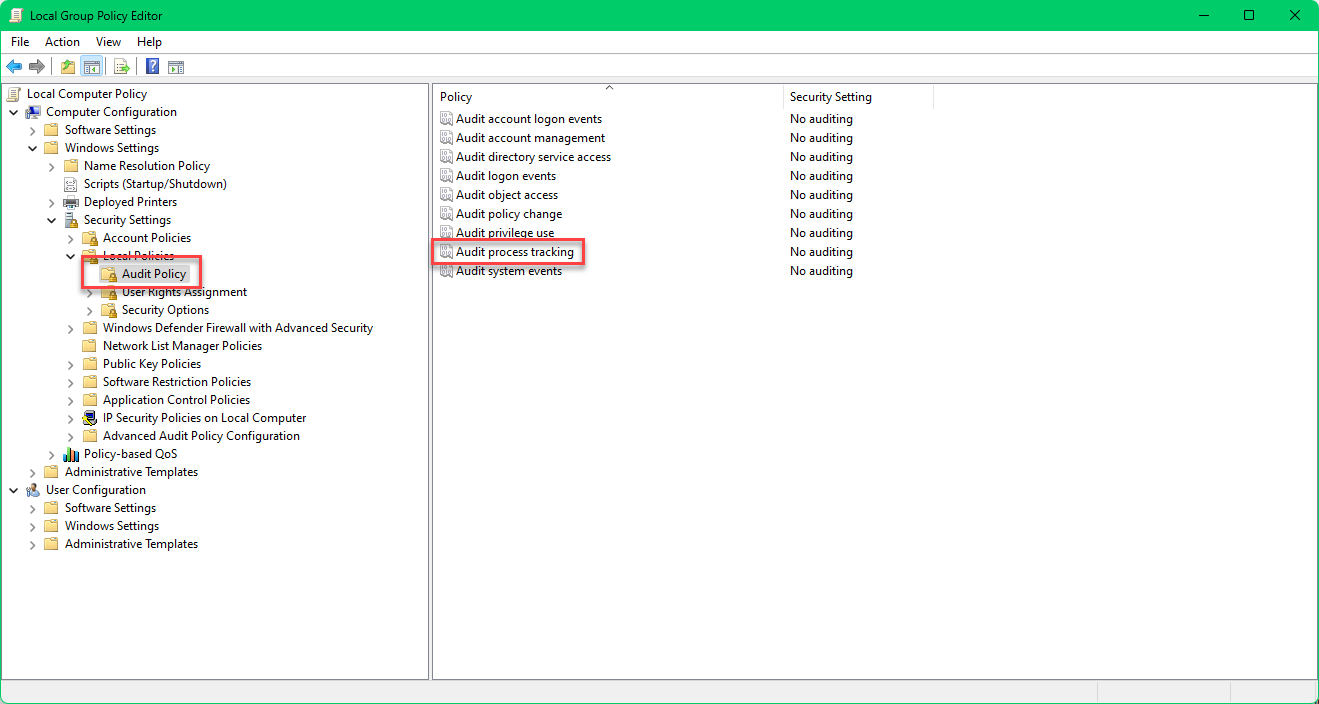Open Help using the question mark icon

pos(150,66)
